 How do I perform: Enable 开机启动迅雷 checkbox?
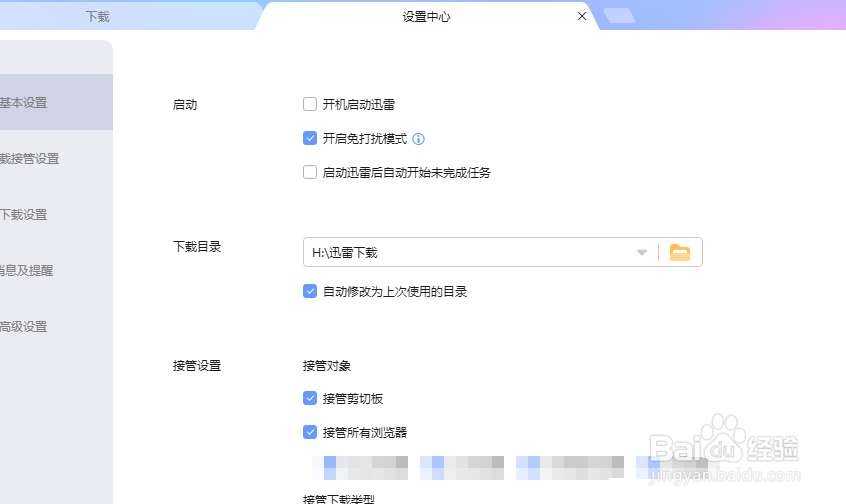[310, 104]
